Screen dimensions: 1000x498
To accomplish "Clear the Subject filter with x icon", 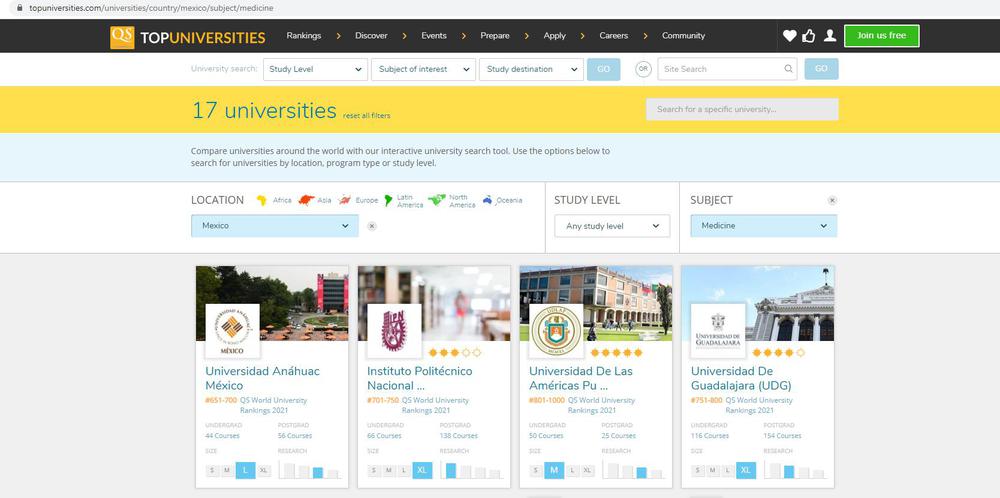I will [832, 200].
